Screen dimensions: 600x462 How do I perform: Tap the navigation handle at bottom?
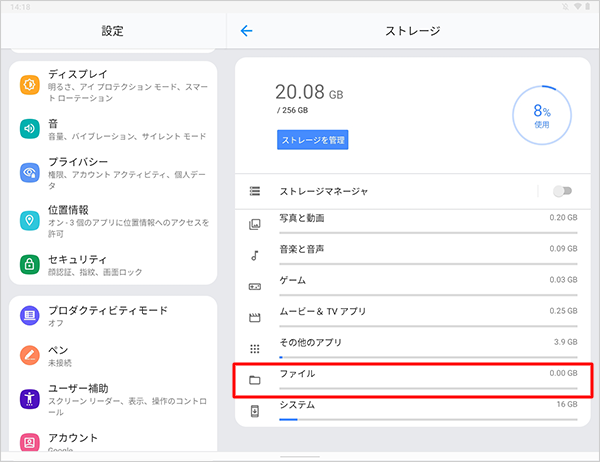[x=300, y=457]
